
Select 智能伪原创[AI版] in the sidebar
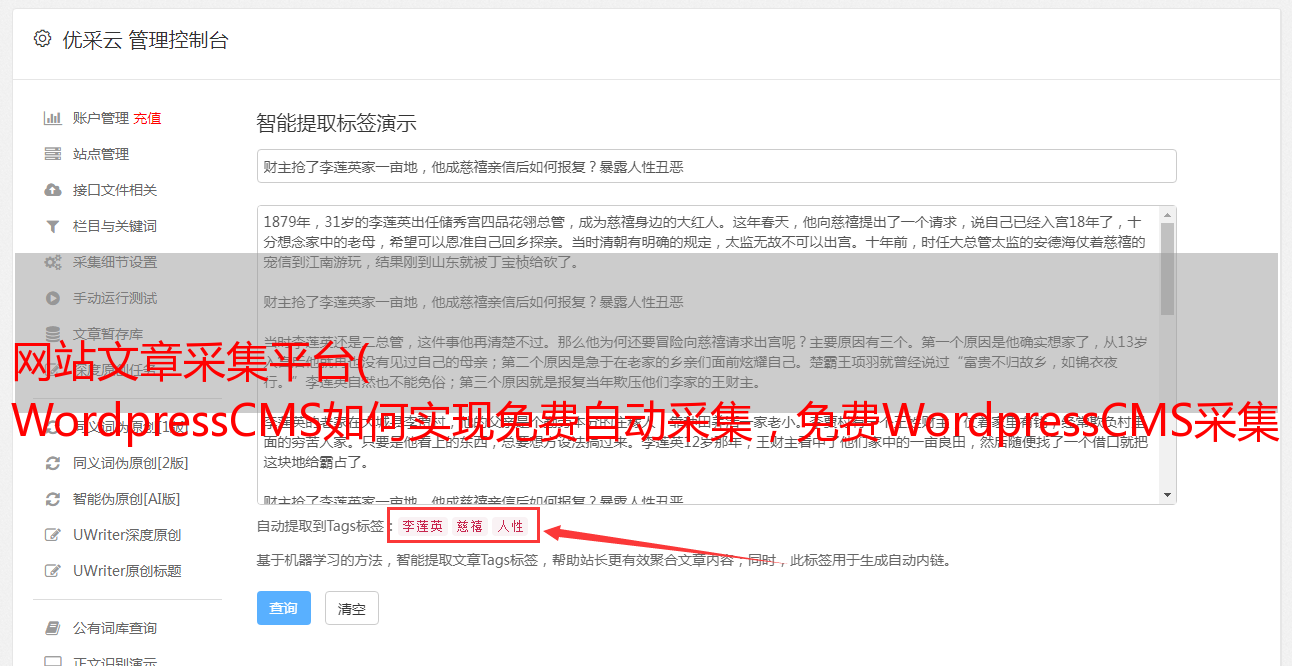127,499
